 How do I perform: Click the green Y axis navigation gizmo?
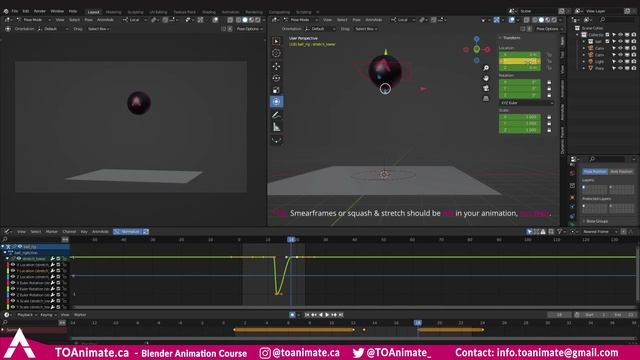(x=477, y=49)
